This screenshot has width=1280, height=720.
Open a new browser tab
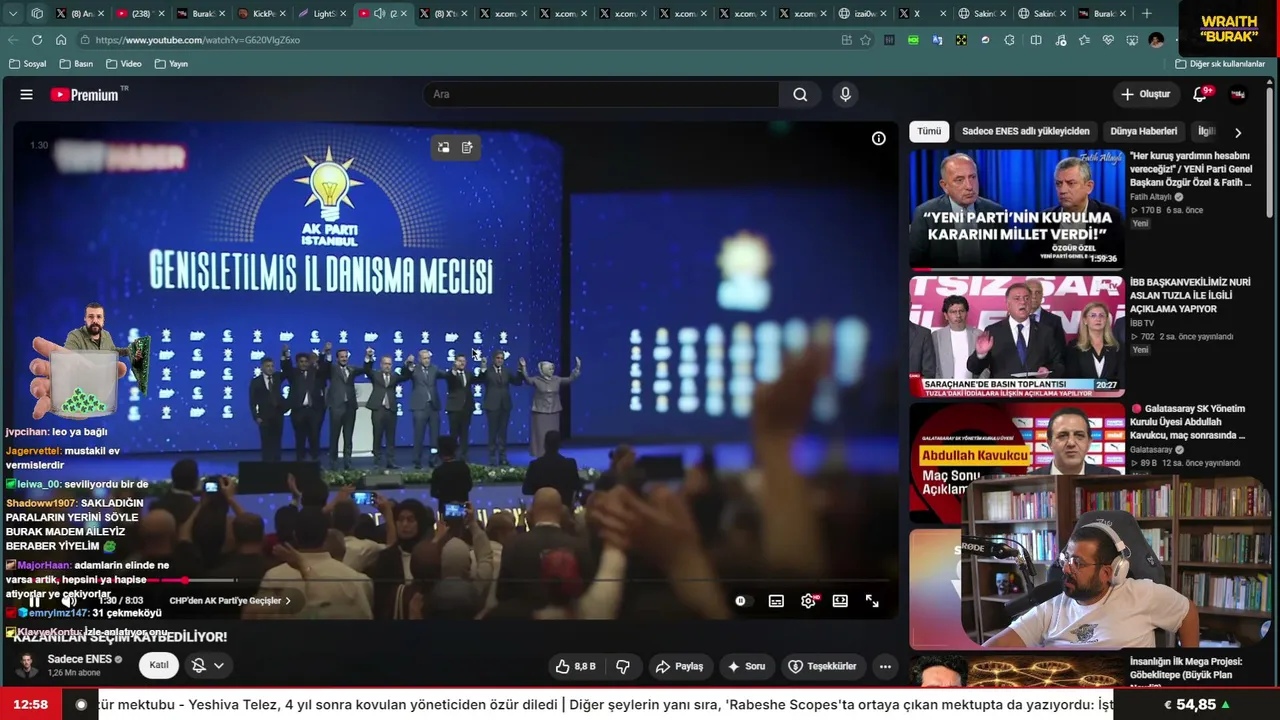1146,14
